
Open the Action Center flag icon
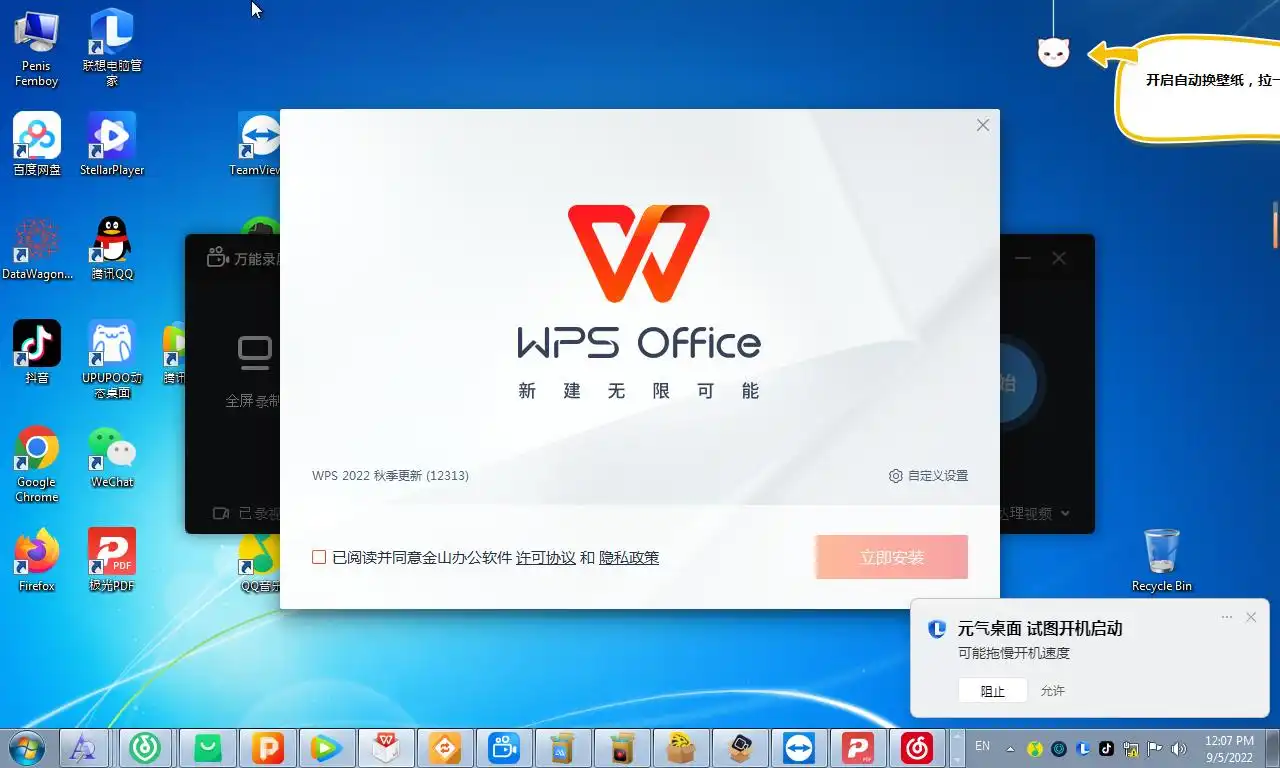[x=1155, y=748]
